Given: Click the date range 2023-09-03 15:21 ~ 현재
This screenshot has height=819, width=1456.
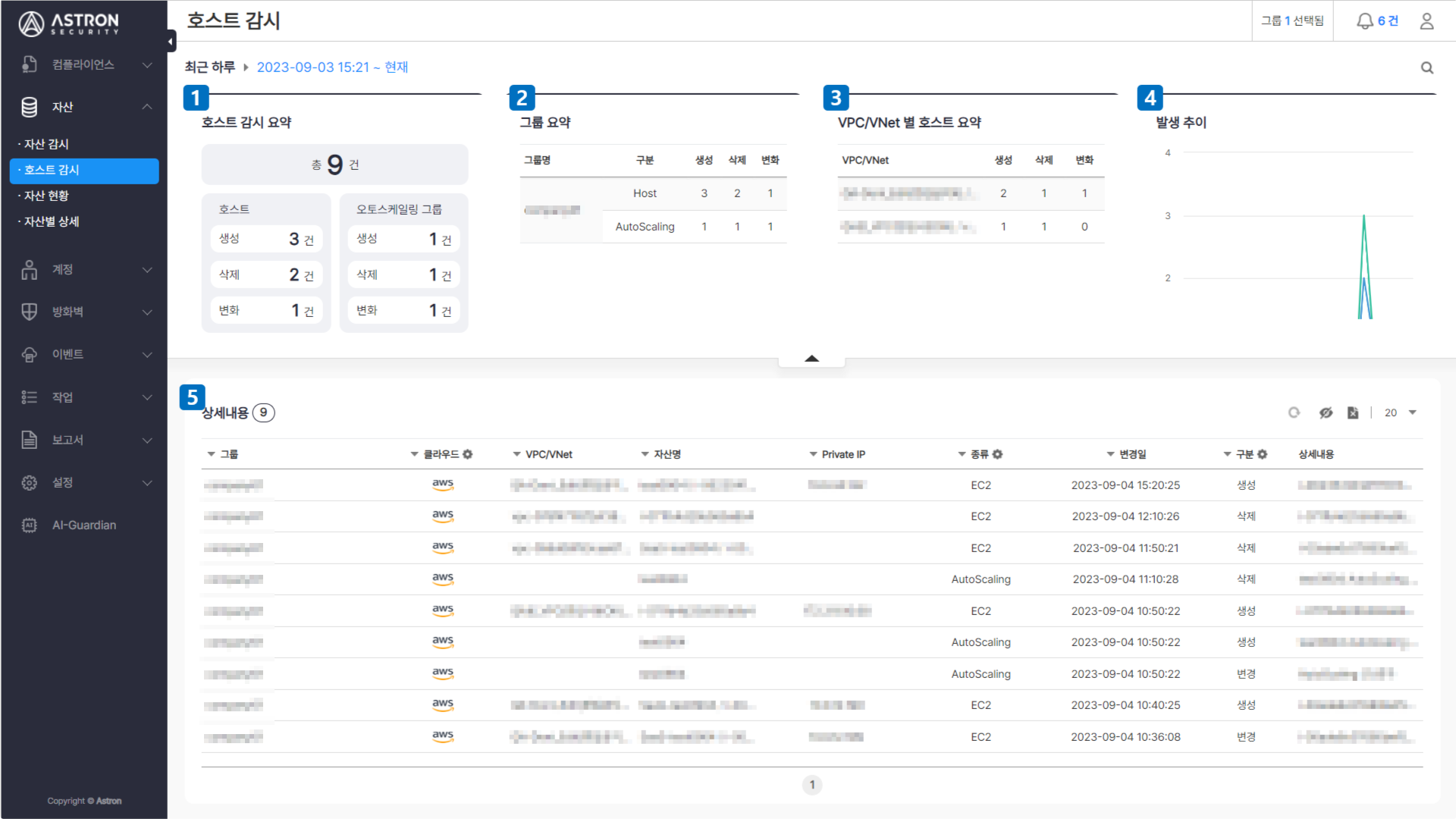Looking at the screenshot, I should click(332, 67).
